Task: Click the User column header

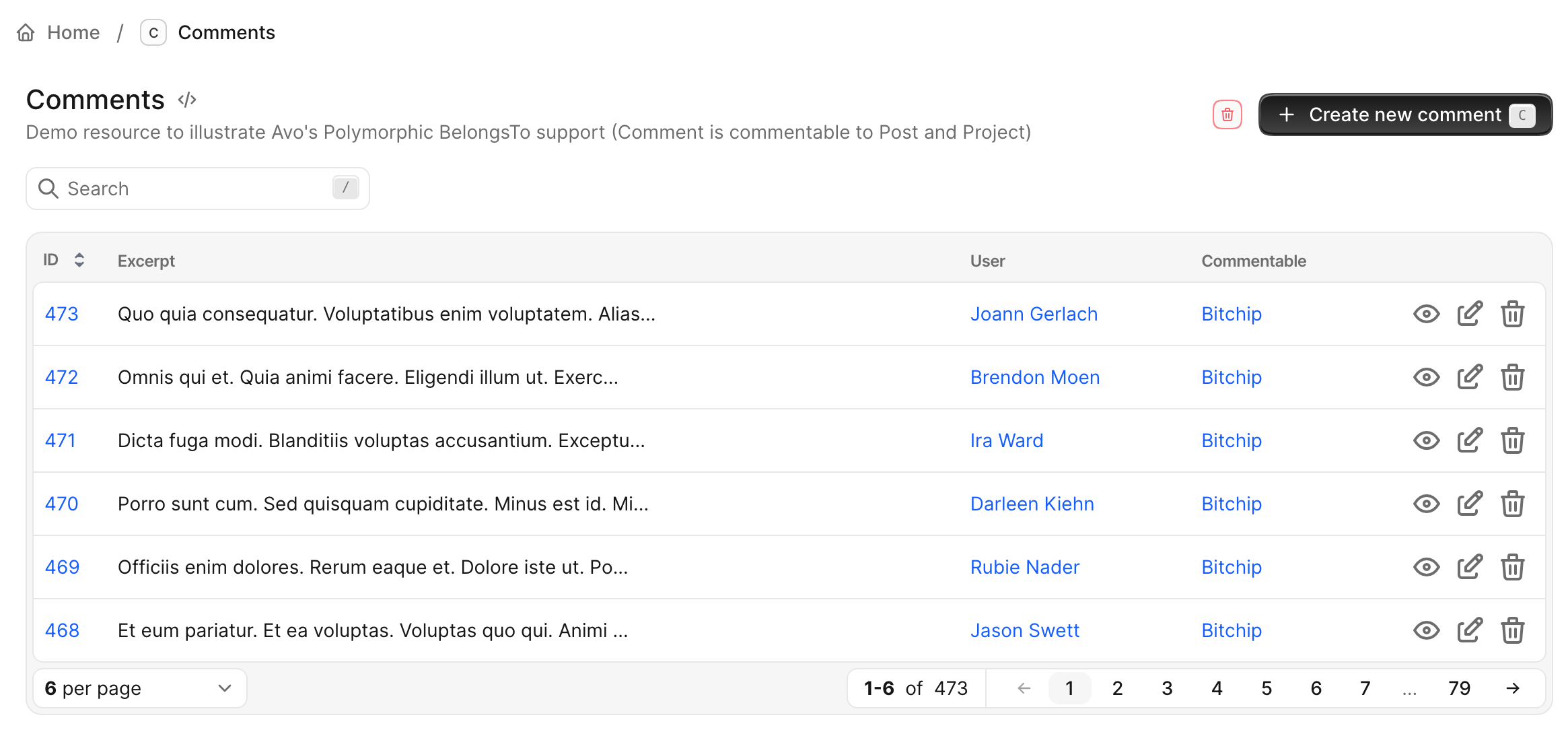Action: tap(987, 261)
